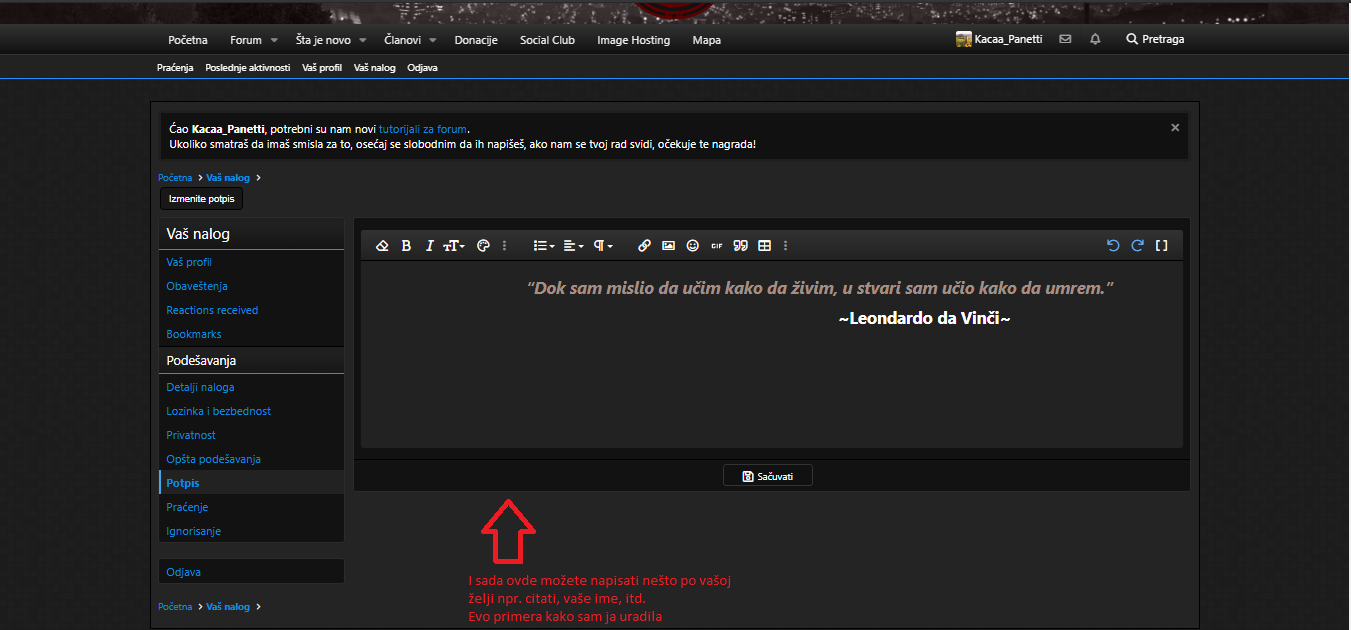The width and height of the screenshot is (1351, 630).
Task: Open the tutorijali za forum link
Action: [x=423, y=129]
